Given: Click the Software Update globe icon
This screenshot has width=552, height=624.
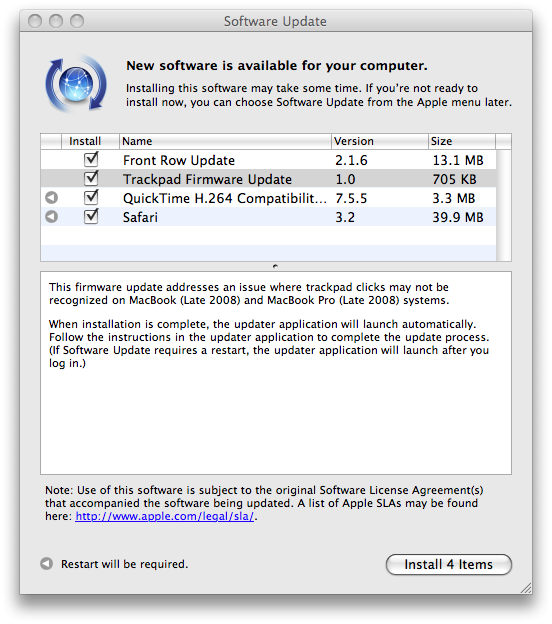Looking at the screenshot, I should 76,84.
